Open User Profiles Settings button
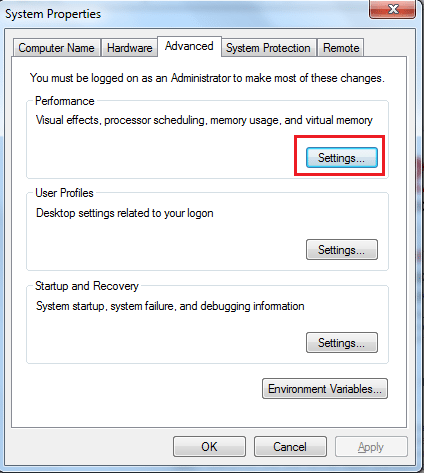Screen dimensions: 424x473 coord(342,249)
